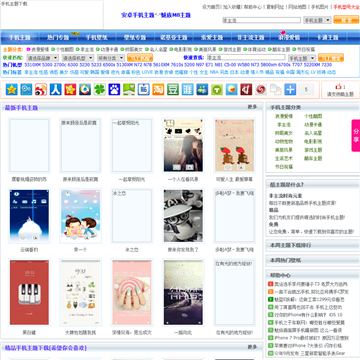Click the Sina Weibo share icon

click(41, 89)
